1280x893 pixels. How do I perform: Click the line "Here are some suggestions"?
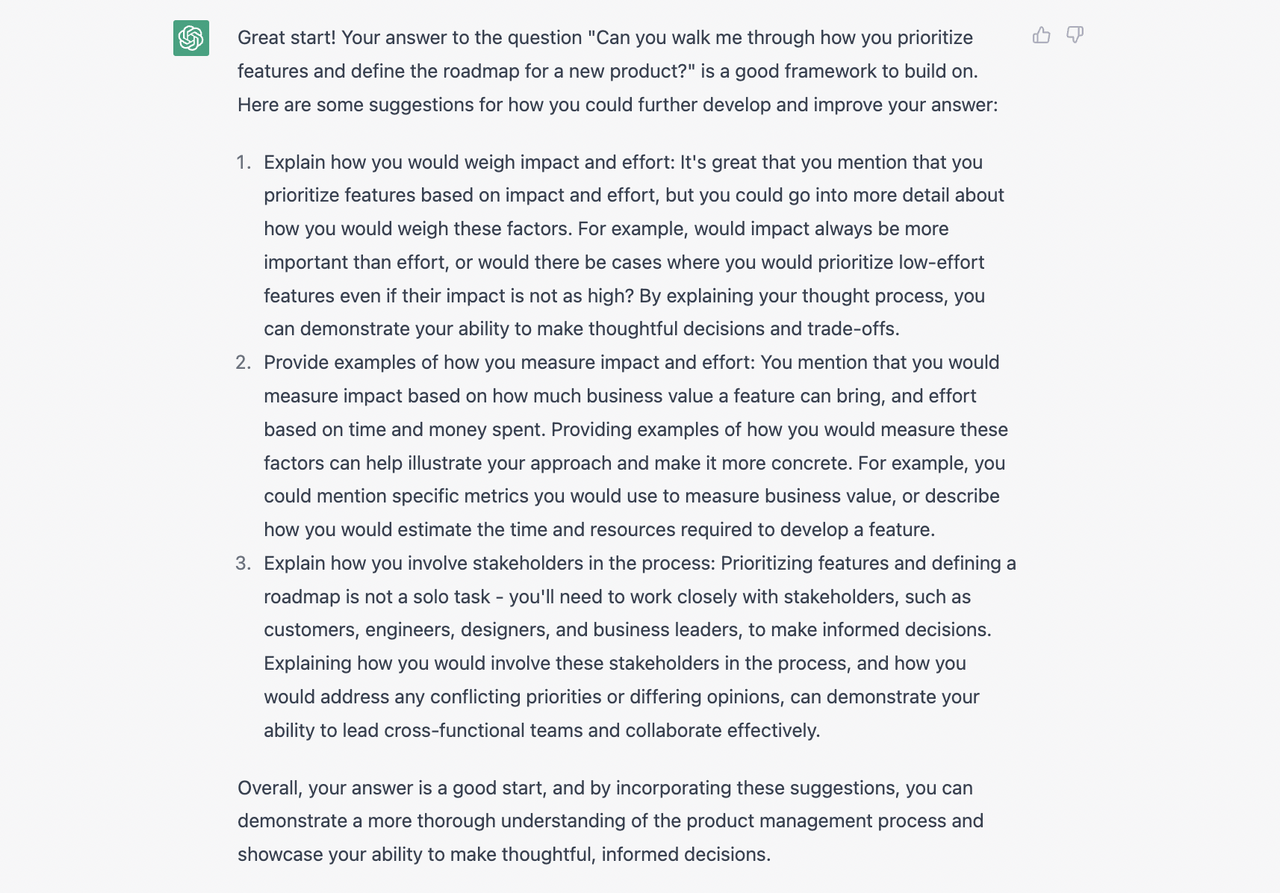[x=618, y=104]
